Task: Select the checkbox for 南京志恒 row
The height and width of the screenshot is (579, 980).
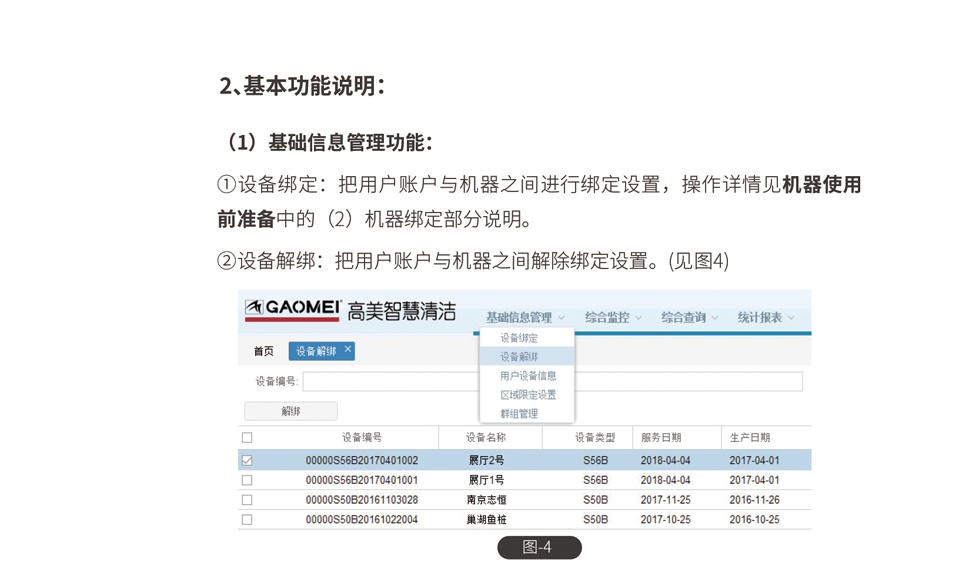Action: pyautogui.click(x=247, y=500)
